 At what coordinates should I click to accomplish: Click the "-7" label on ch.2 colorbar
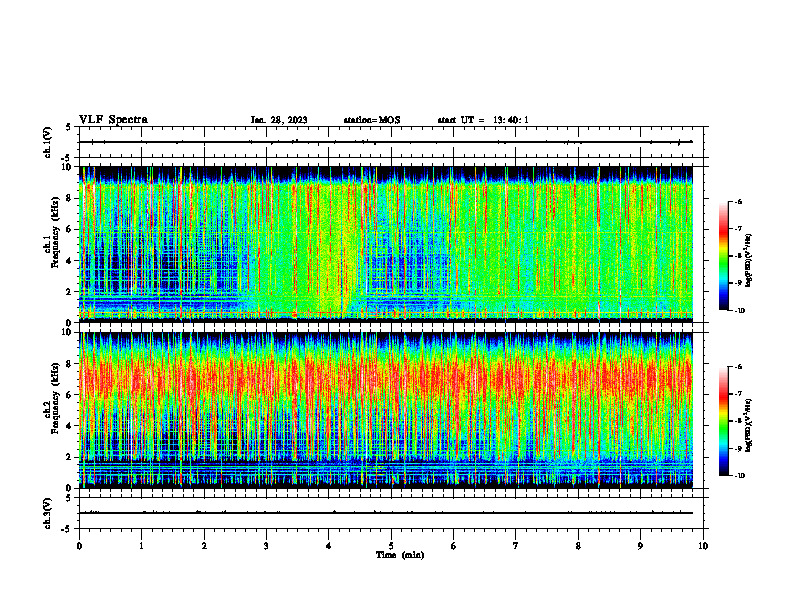coord(738,394)
